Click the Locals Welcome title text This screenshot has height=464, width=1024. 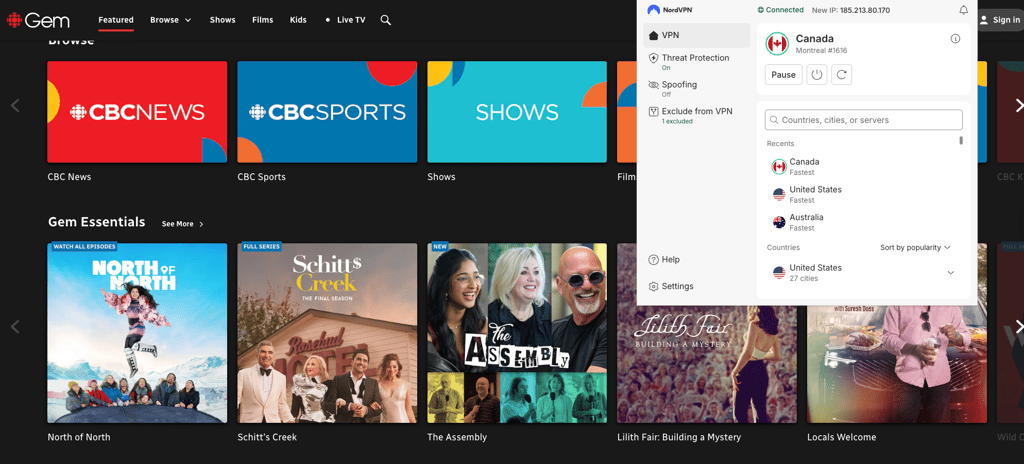[x=842, y=437]
